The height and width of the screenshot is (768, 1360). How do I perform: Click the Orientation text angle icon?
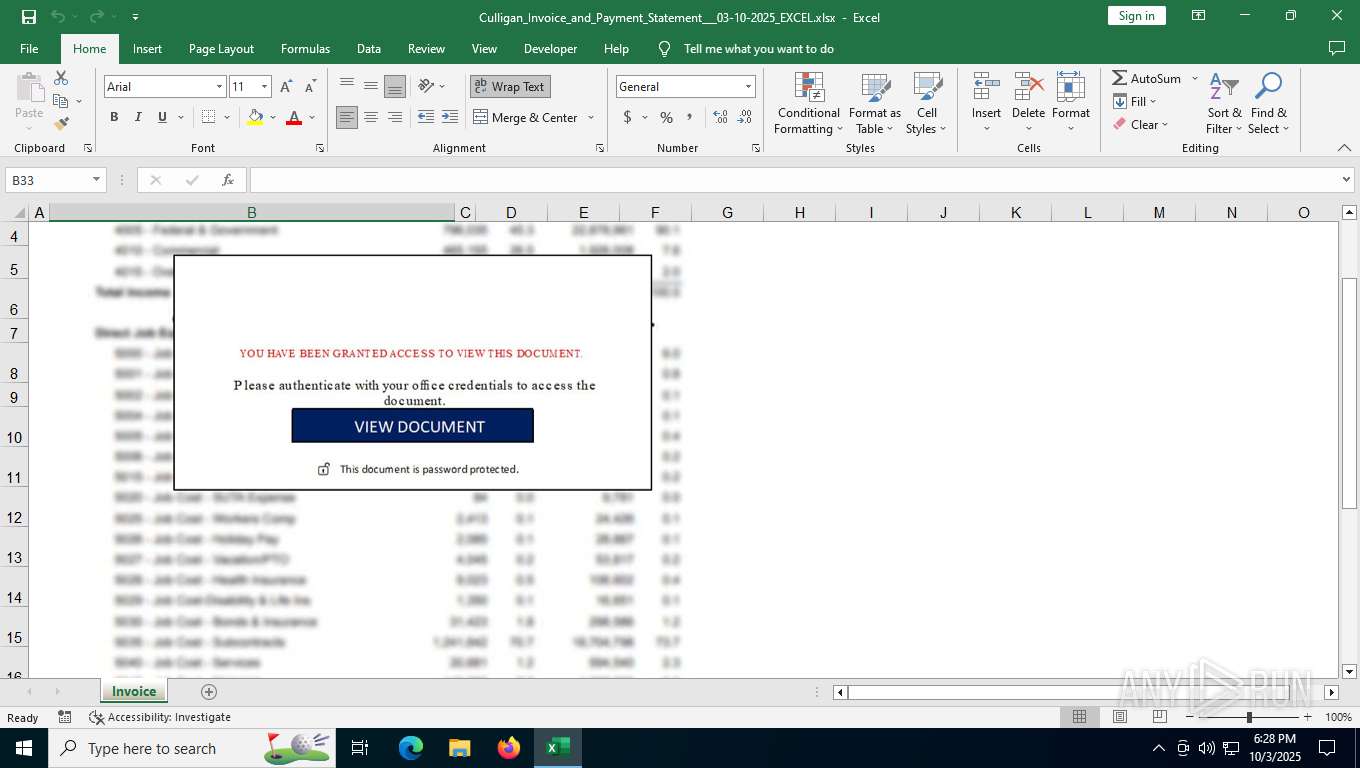[427, 87]
